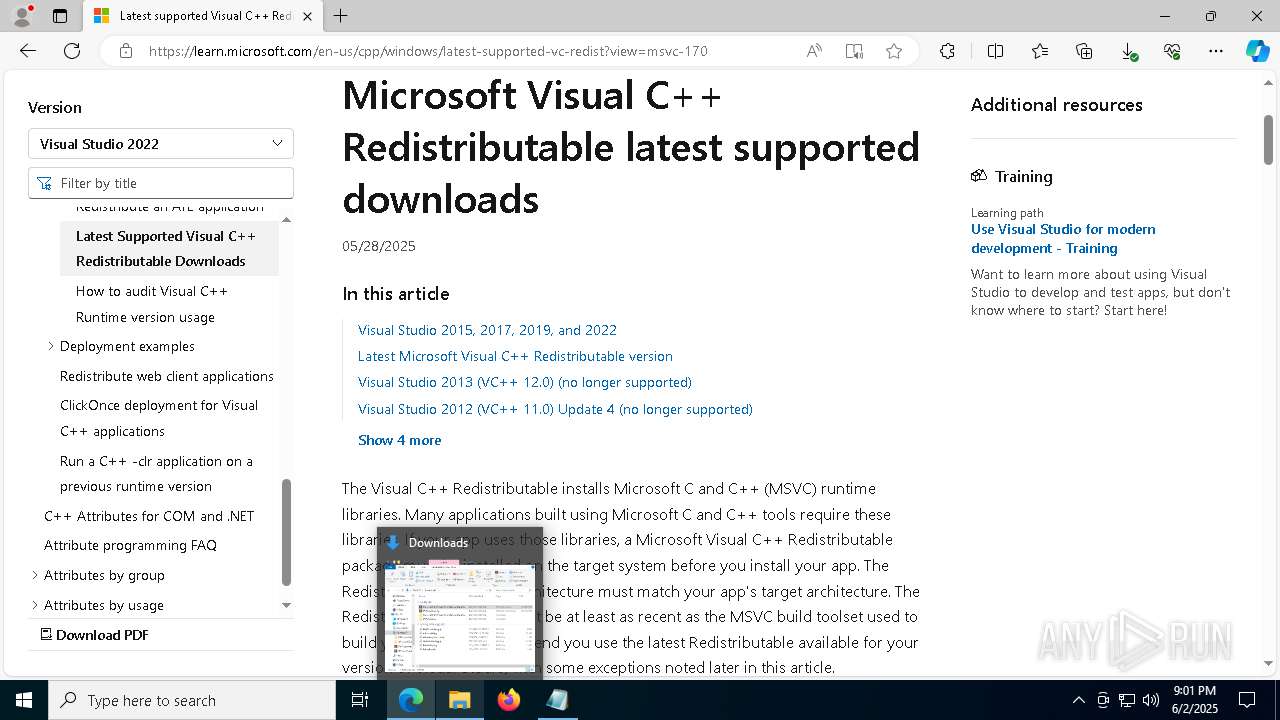The width and height of the screenshot is (1280, 720).
Task: Reload the page with Refresh icon
Action: (x=72, y=51)
